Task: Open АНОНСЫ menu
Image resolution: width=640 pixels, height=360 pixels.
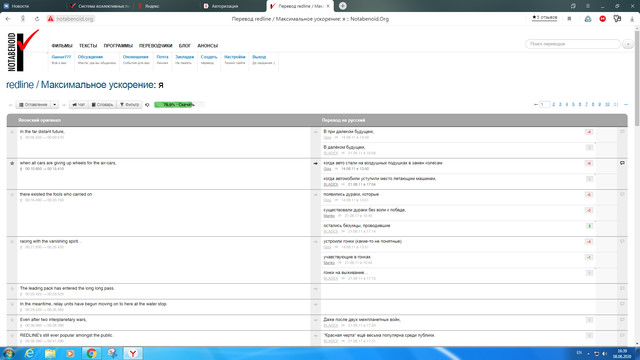Action: [207, 46]
